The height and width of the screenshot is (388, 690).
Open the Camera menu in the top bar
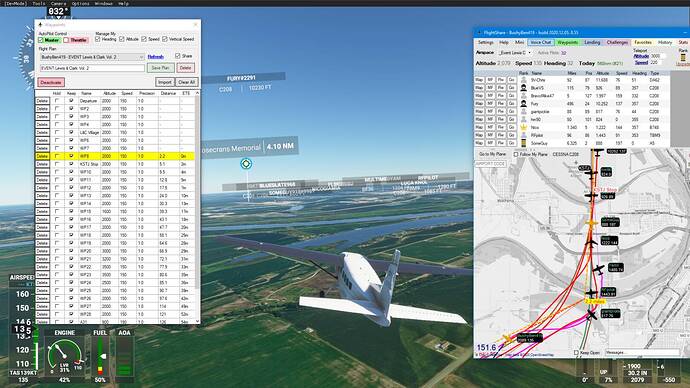point(58,3)
